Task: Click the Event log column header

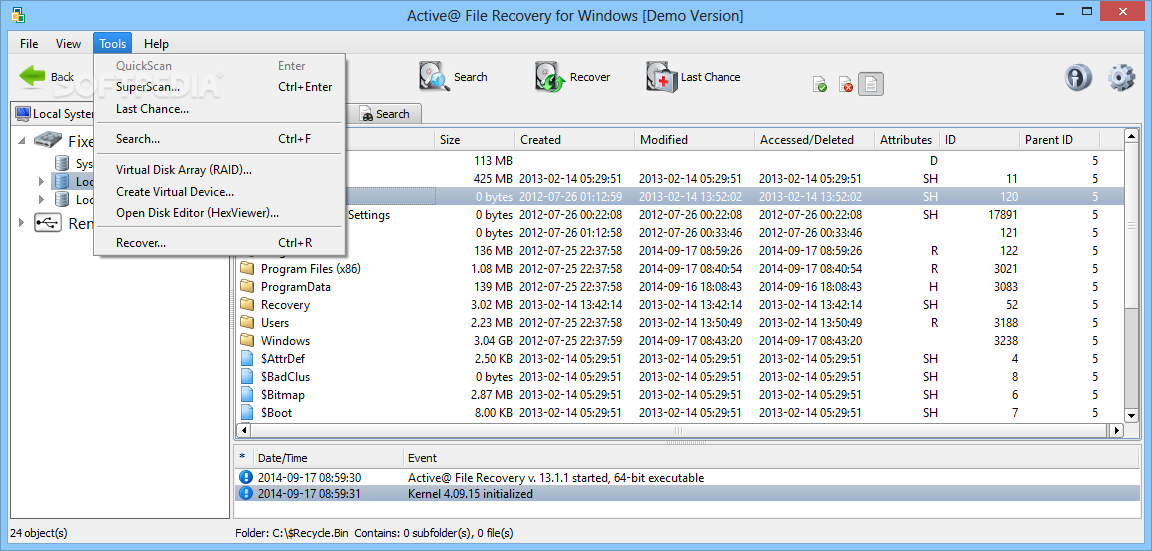Action: click(771, 458)
